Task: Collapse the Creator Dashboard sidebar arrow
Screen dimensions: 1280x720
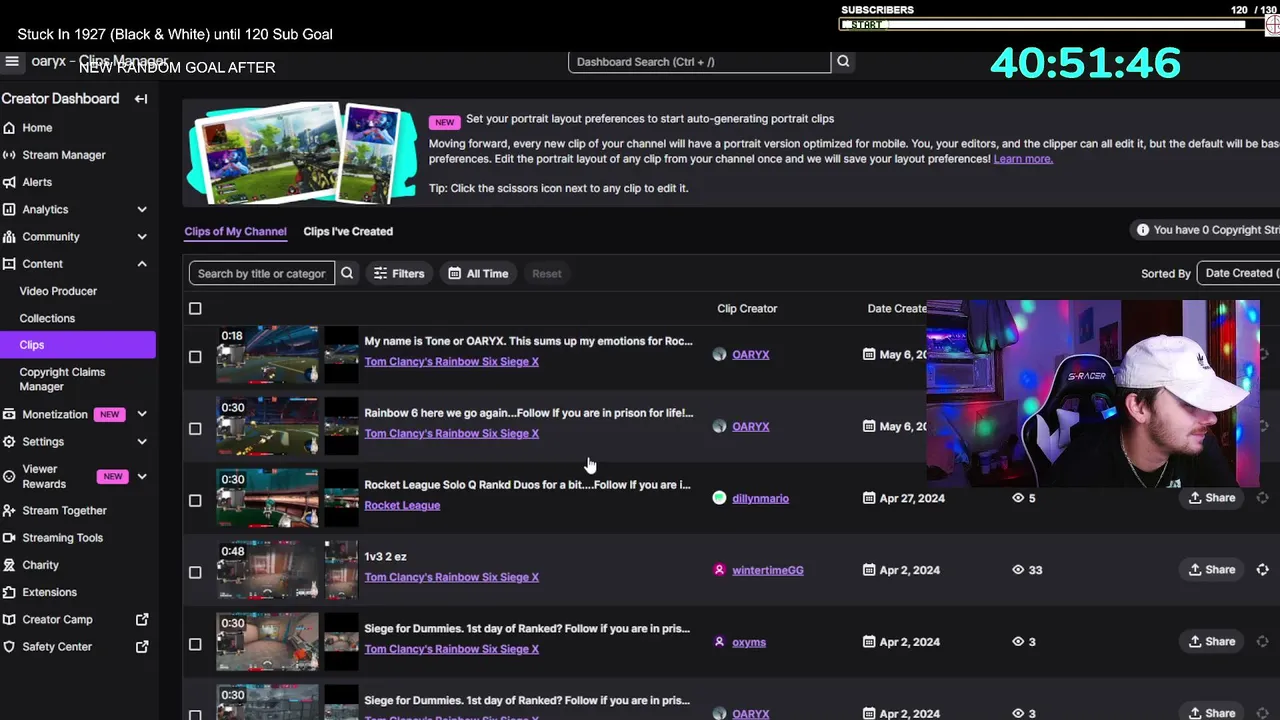Action: (141, 99)
